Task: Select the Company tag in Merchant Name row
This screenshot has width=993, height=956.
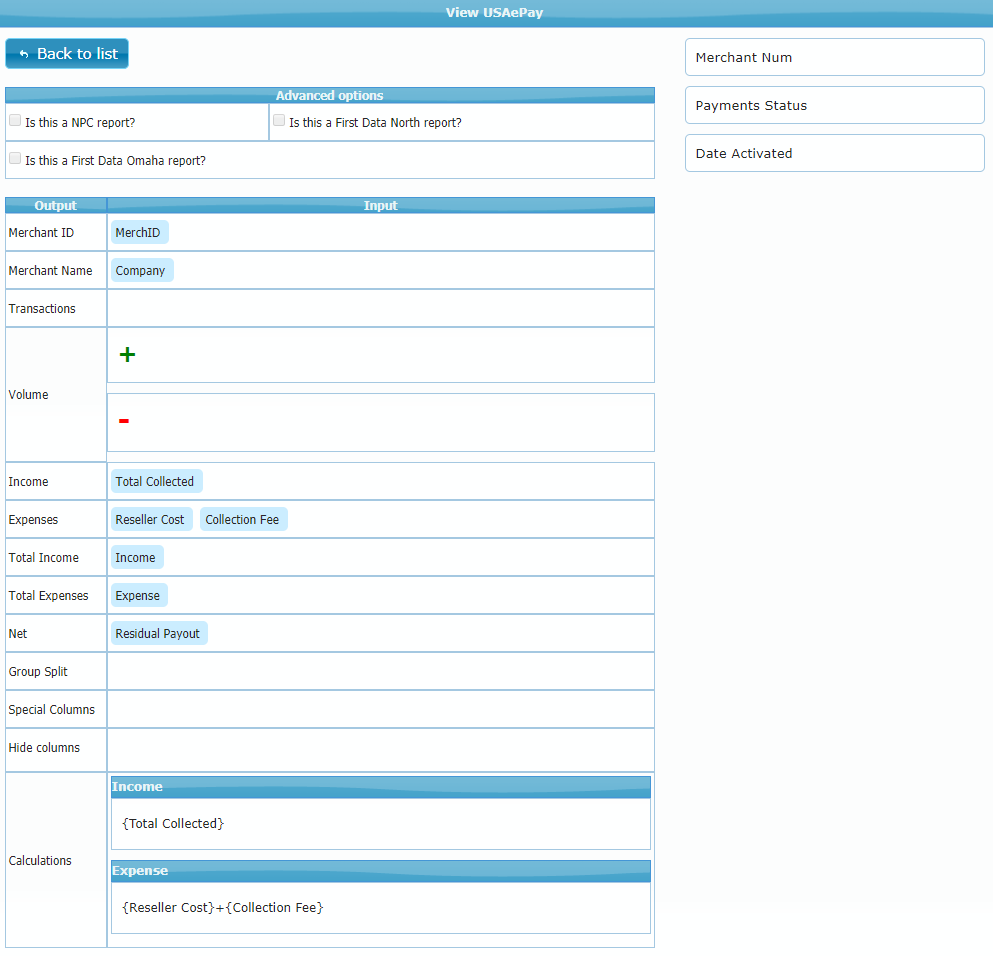Action: click(x=141, y=270)
